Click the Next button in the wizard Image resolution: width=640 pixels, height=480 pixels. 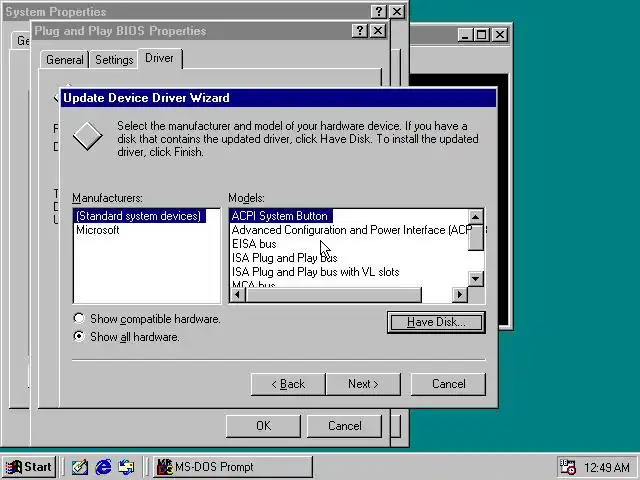[363, 384]
